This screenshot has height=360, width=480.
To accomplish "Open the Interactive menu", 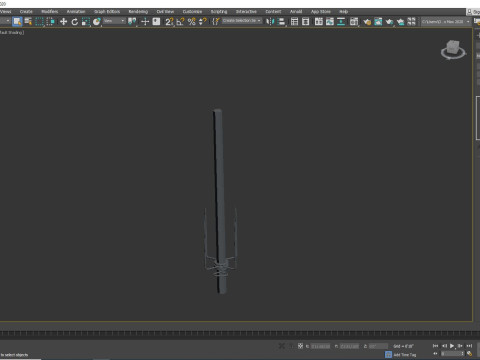I will pos(246,12).
